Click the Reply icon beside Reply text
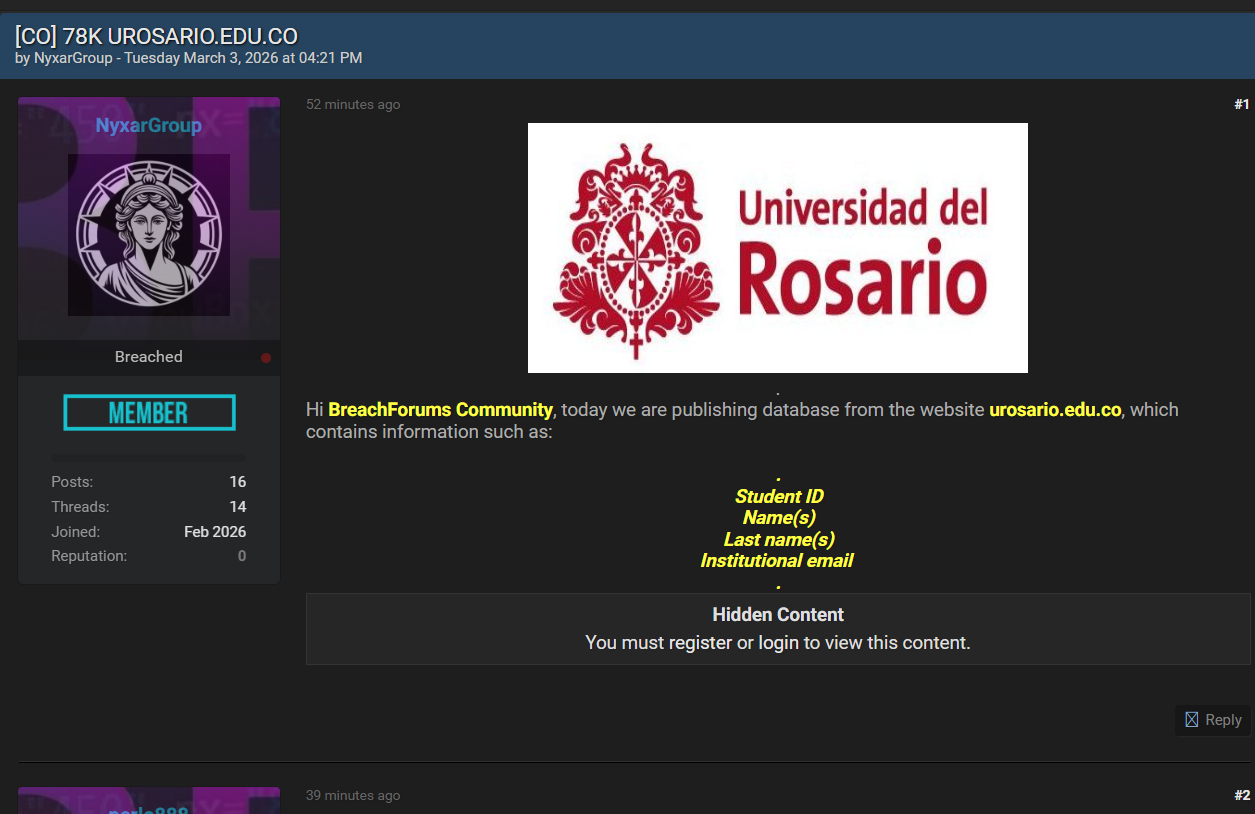 pos(1191,720)
